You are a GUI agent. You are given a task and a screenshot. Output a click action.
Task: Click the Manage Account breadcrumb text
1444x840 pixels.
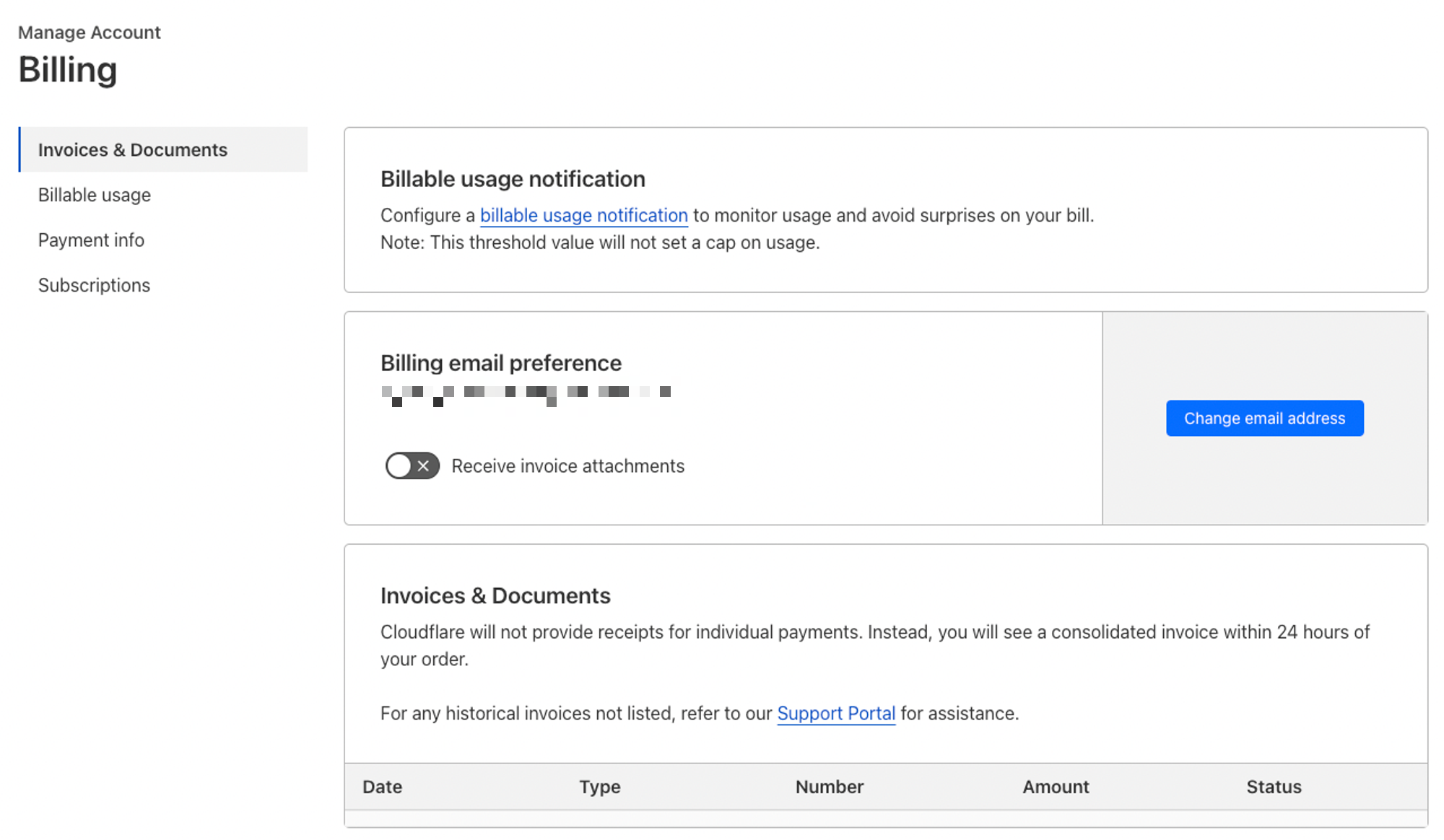click(89, 32)
